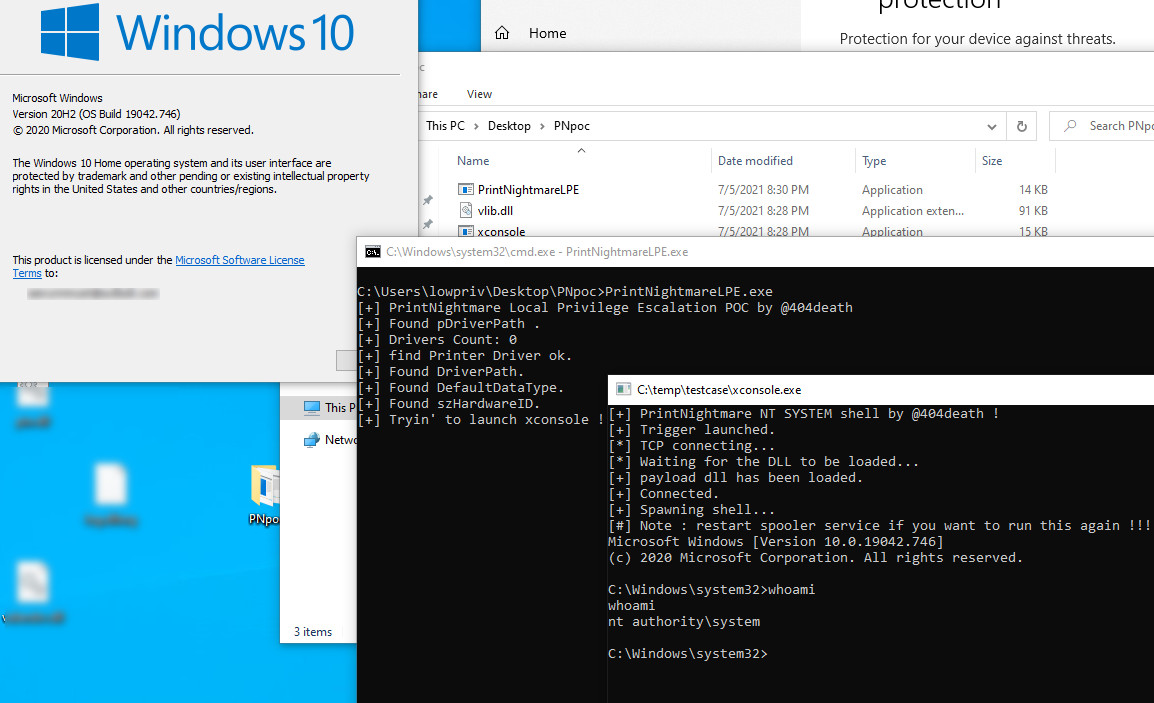
Task: Sort files by Name column
Action: pos(473,160)
